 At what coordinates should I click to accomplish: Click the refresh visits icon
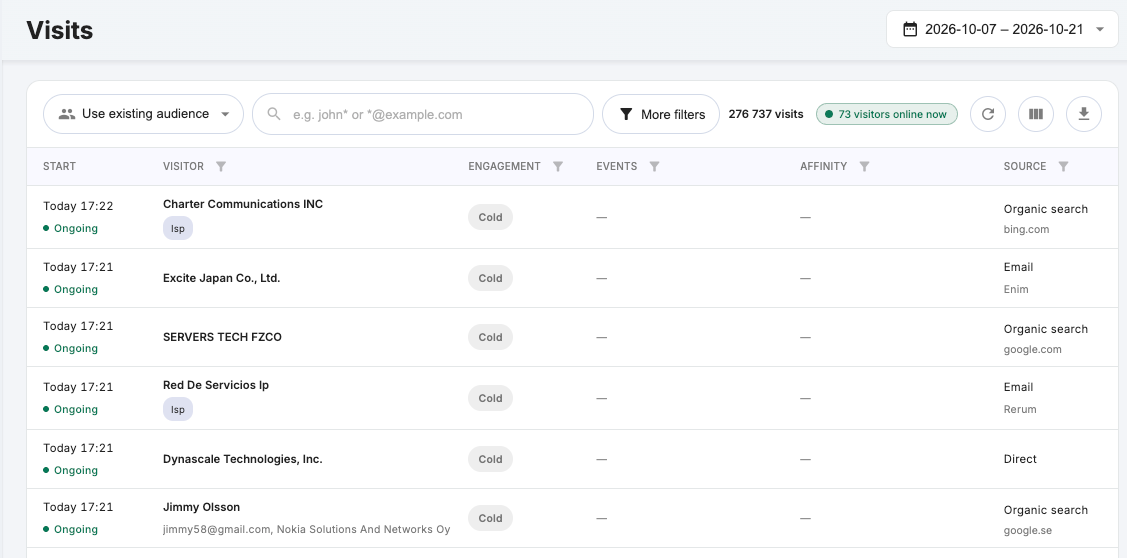tap(988, 114)
